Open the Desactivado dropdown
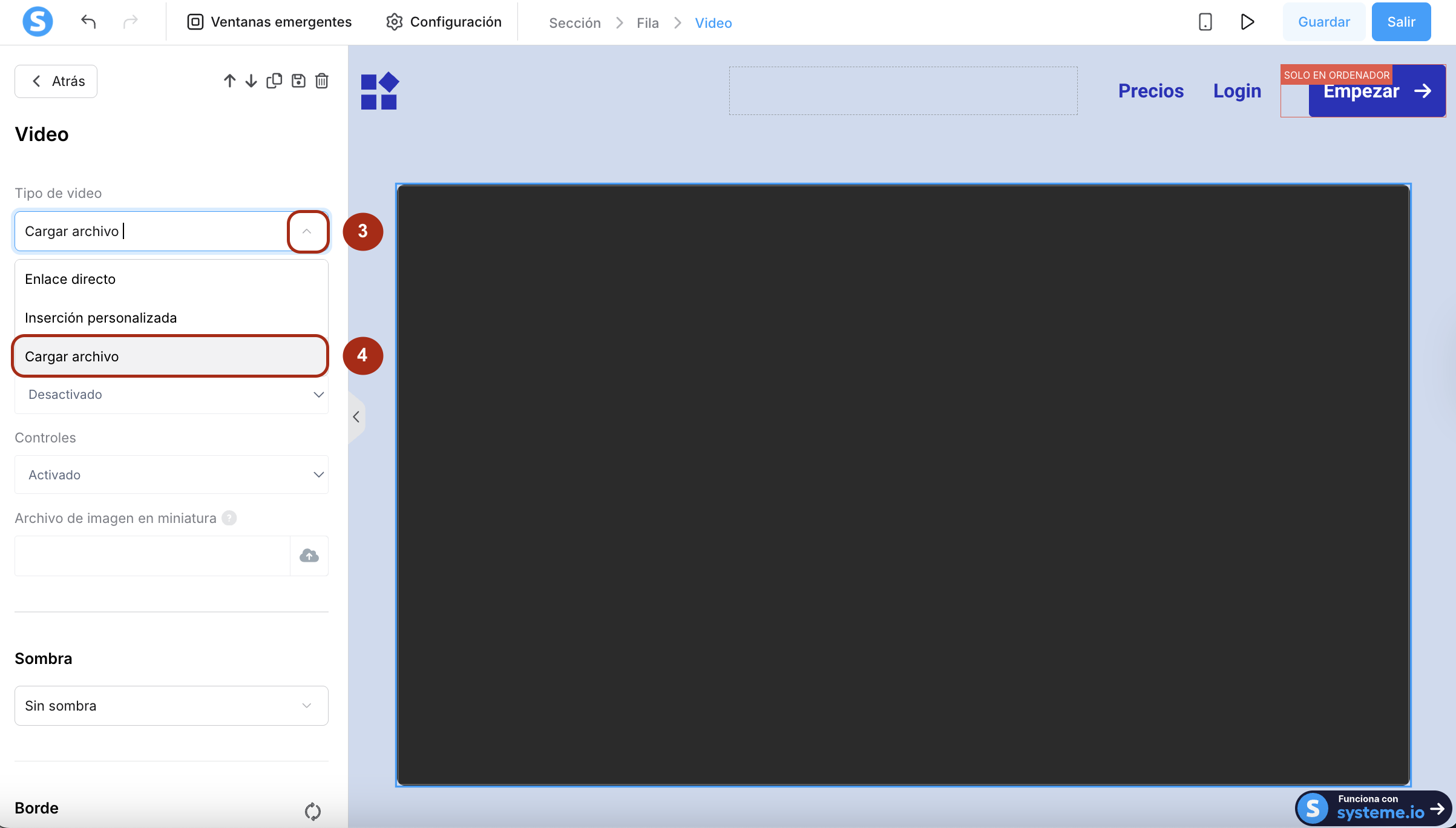 click(171, 395)
